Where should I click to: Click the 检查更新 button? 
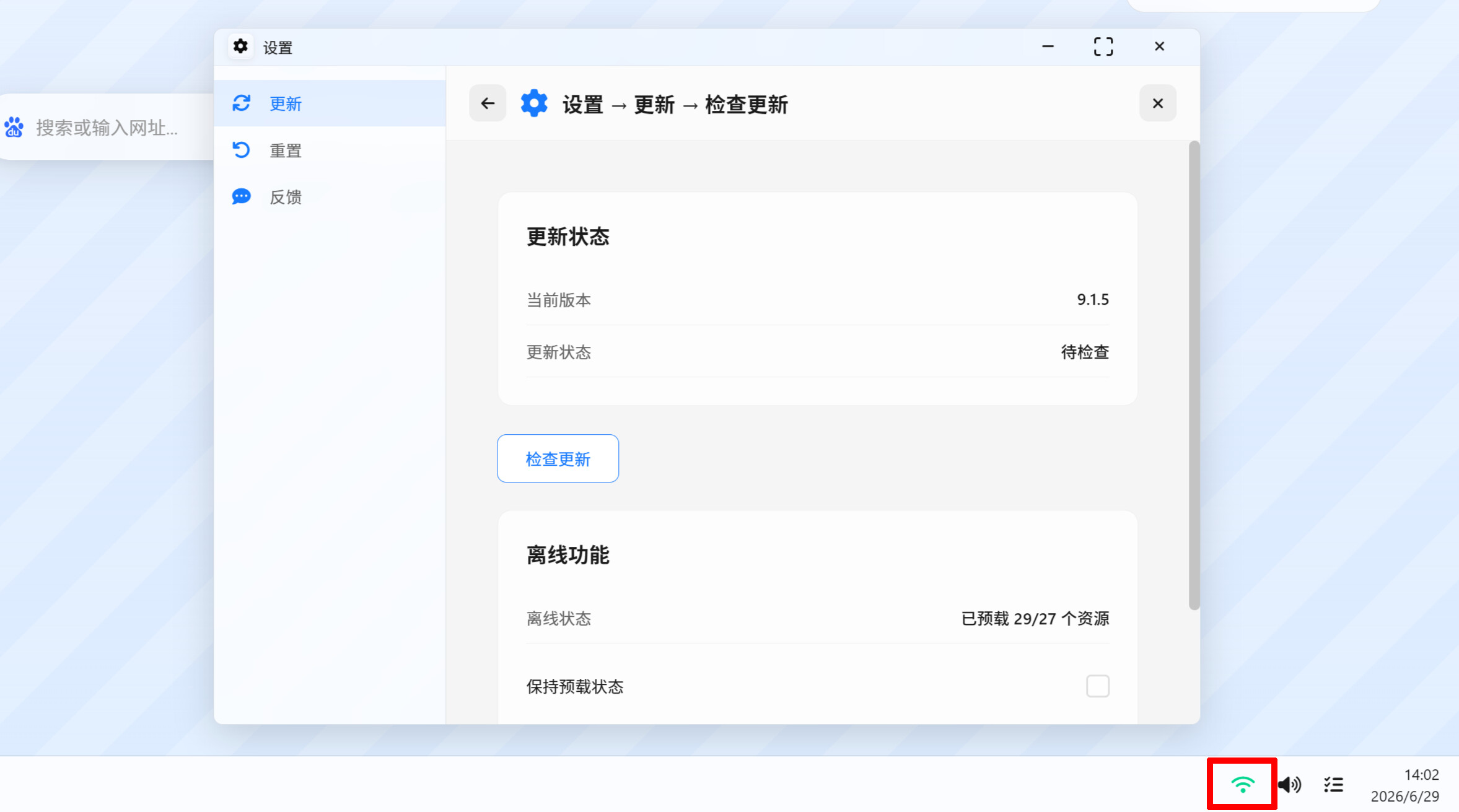pyautogui.click(x=558, y=458)
